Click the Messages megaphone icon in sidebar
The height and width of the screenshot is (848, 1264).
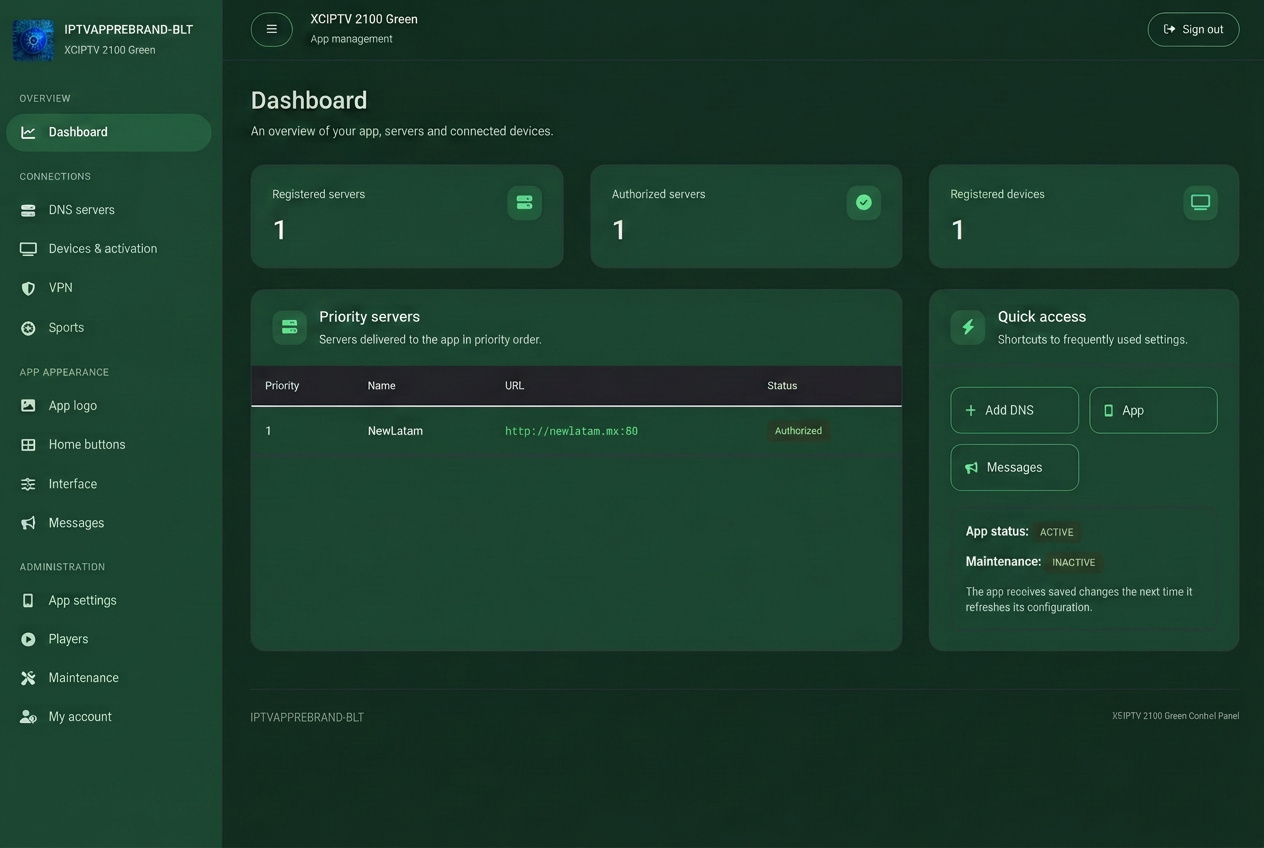(28, 523)
